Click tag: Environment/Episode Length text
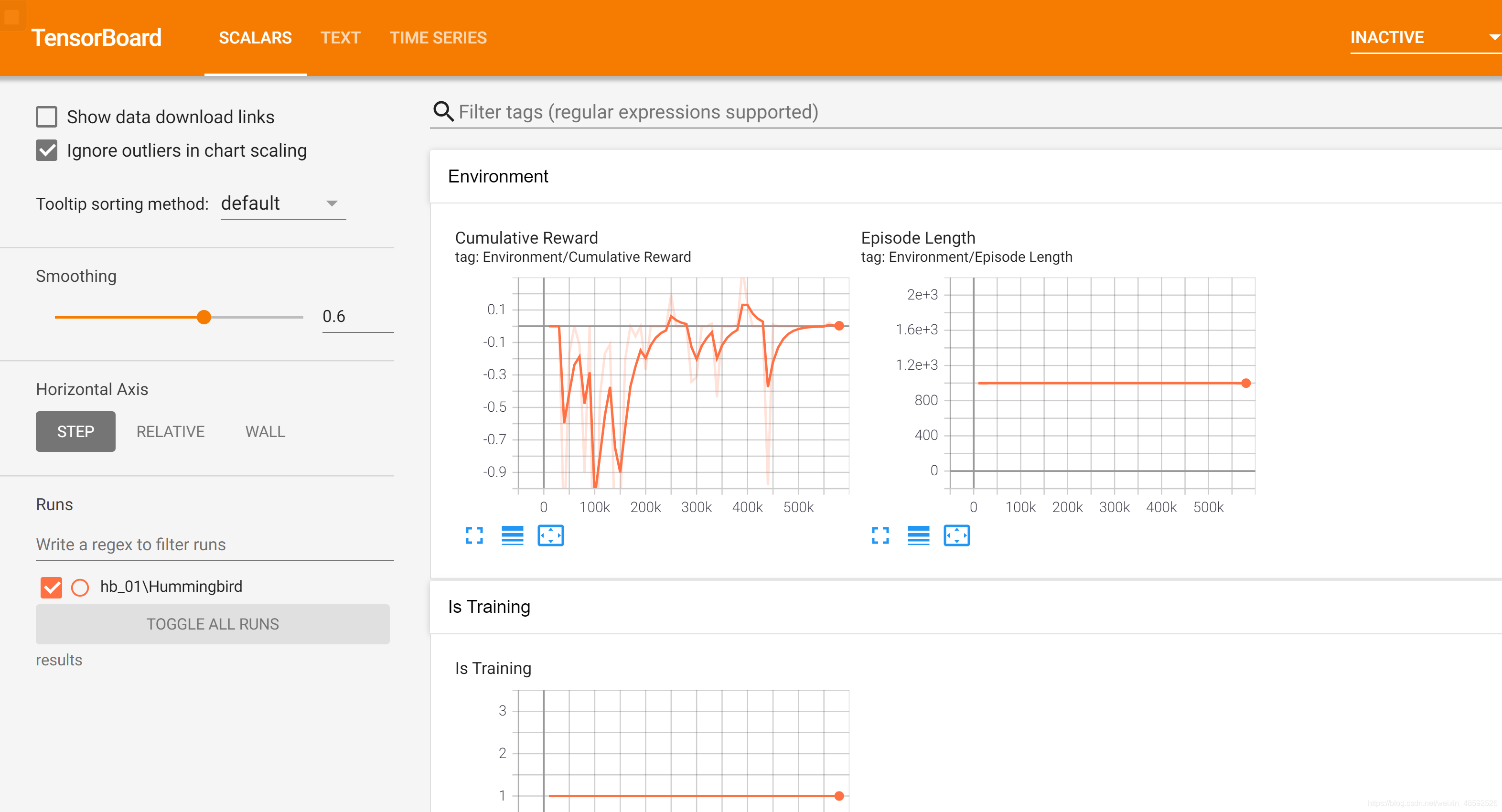Image resolution: width=1502 pixels, height=812 pixels. [x=966, y=257]
